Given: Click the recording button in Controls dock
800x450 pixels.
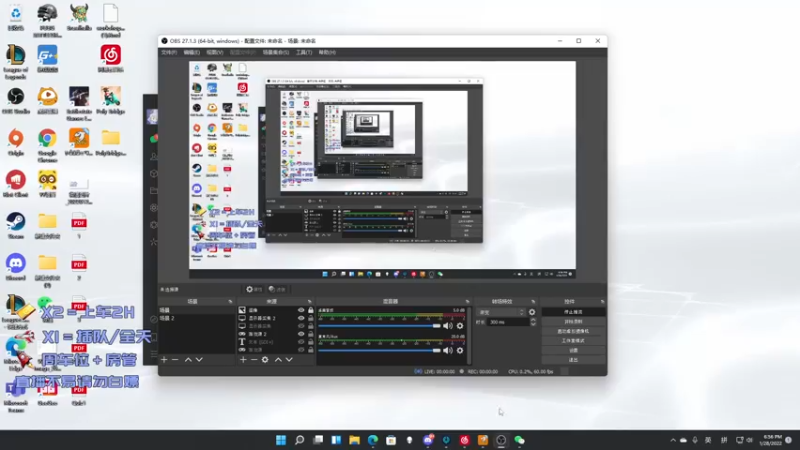Looking at the screenshot, I should [573, 321].
